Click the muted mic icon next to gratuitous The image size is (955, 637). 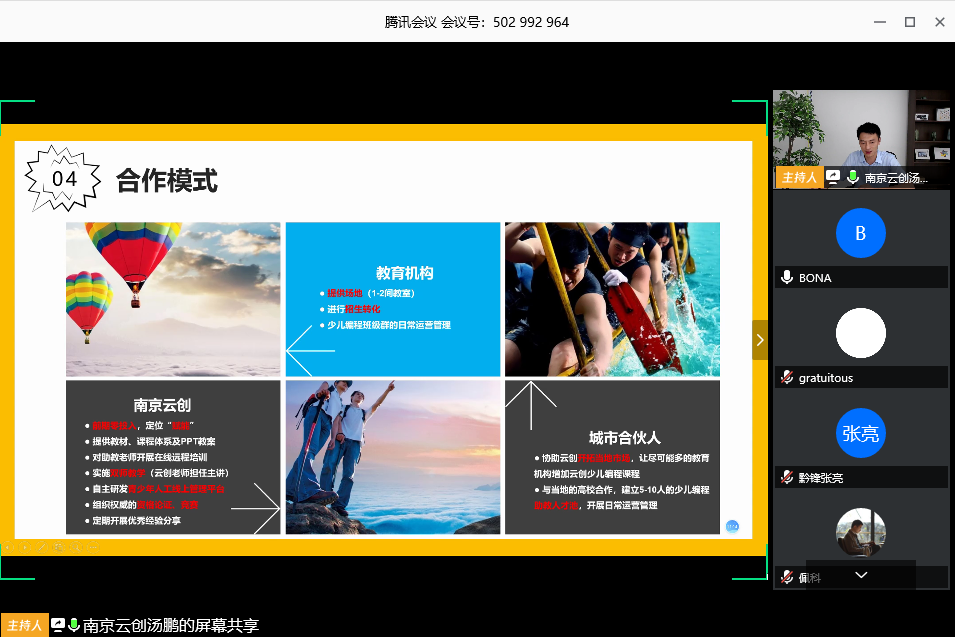[x=787, y=378]
